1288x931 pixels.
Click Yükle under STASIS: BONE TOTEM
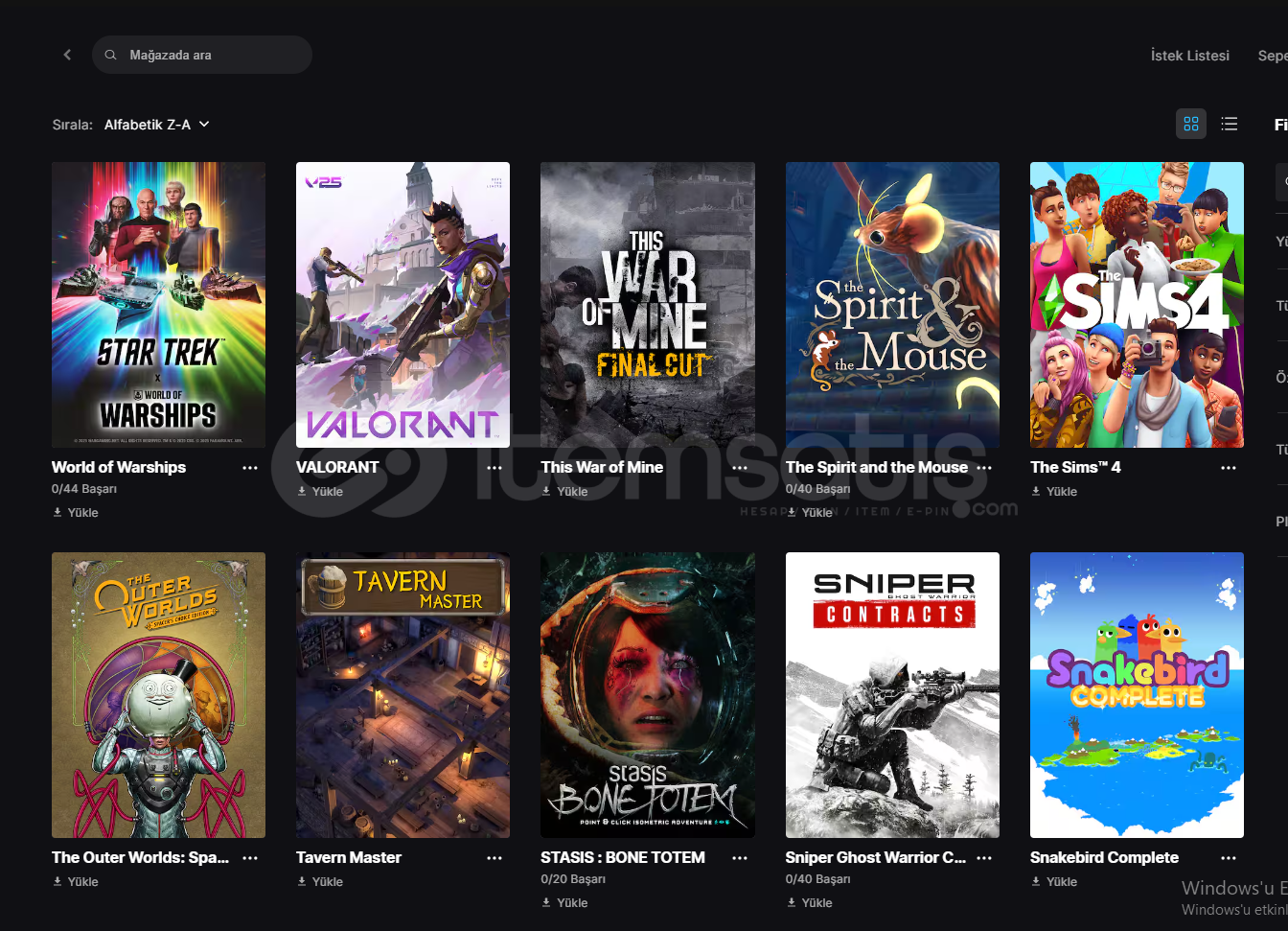click(x=565, y=902)
